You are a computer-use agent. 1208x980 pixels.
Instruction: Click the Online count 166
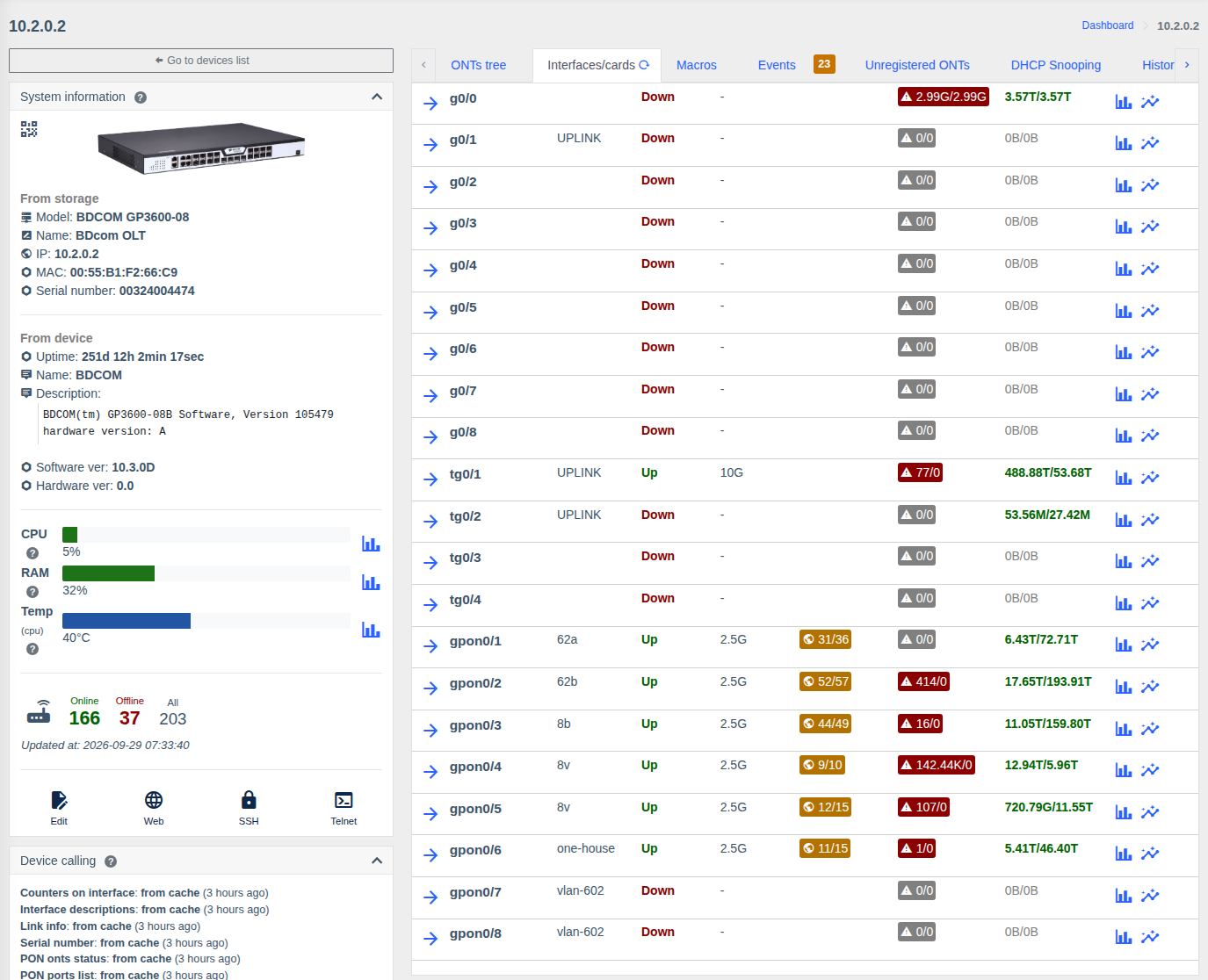pyautogui.click(x=84, y=718)
